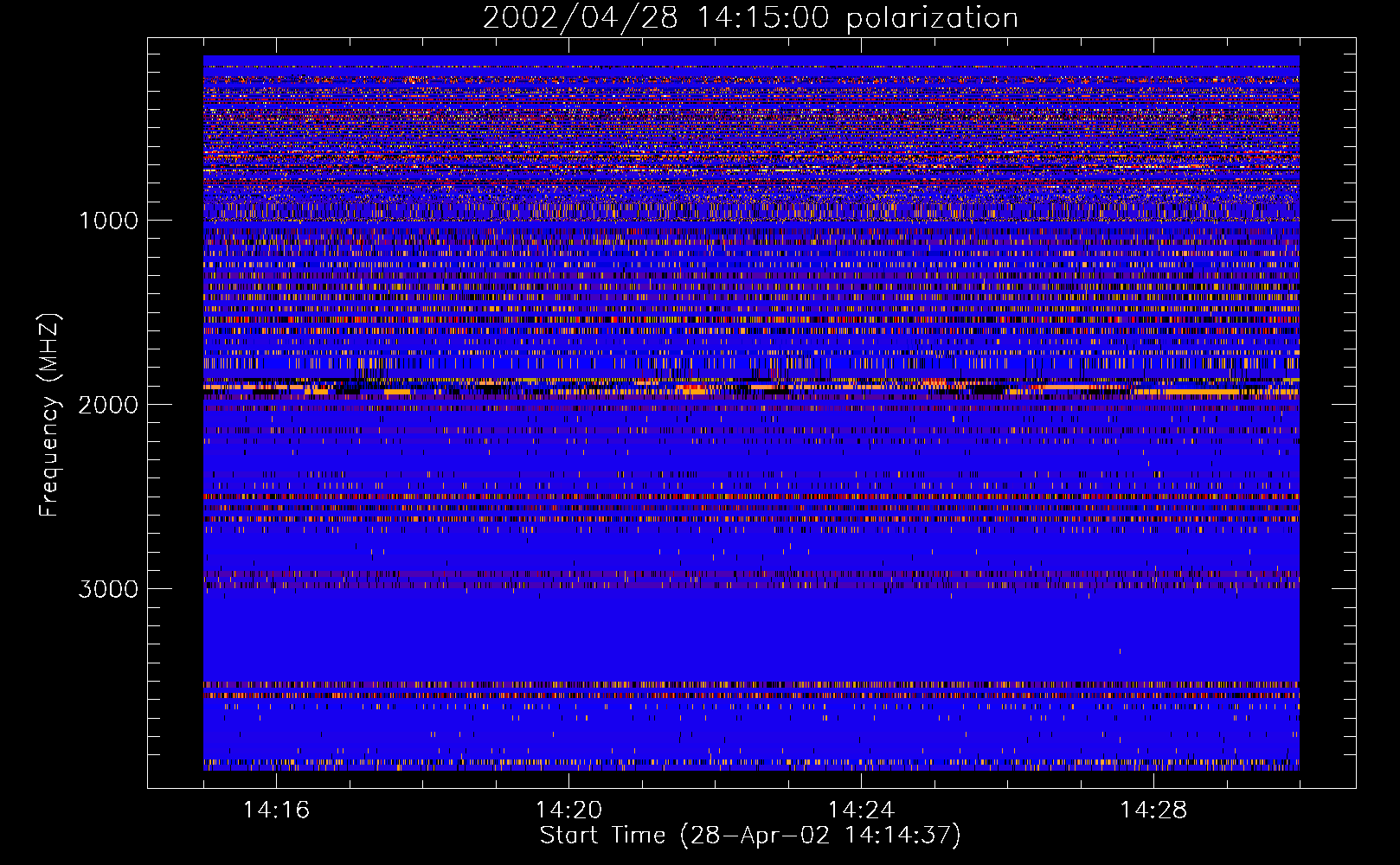Click the plot title '2002/04/28 14:15:00 polarization'

pos(750,18)
